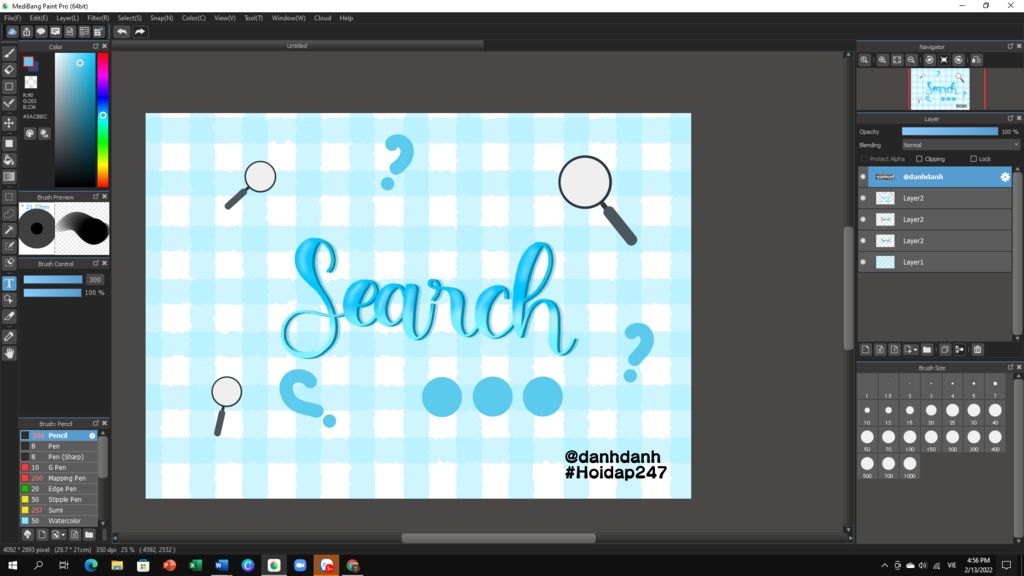Viewport: 1024px width, 576px height.
Task: Open the Select menu
Action: 129,18
